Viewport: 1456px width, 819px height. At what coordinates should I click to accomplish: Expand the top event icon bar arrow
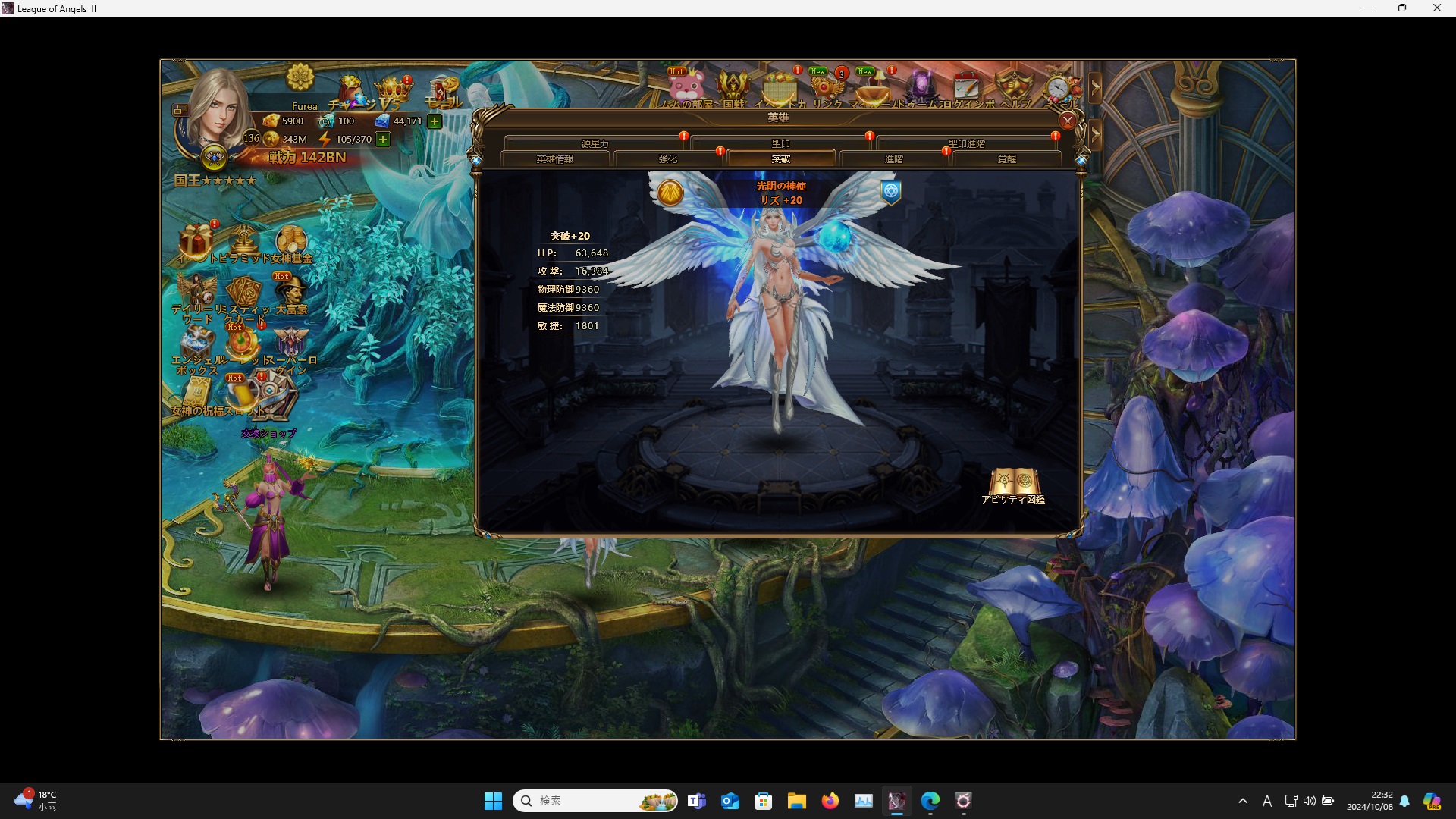(1095, 88)
